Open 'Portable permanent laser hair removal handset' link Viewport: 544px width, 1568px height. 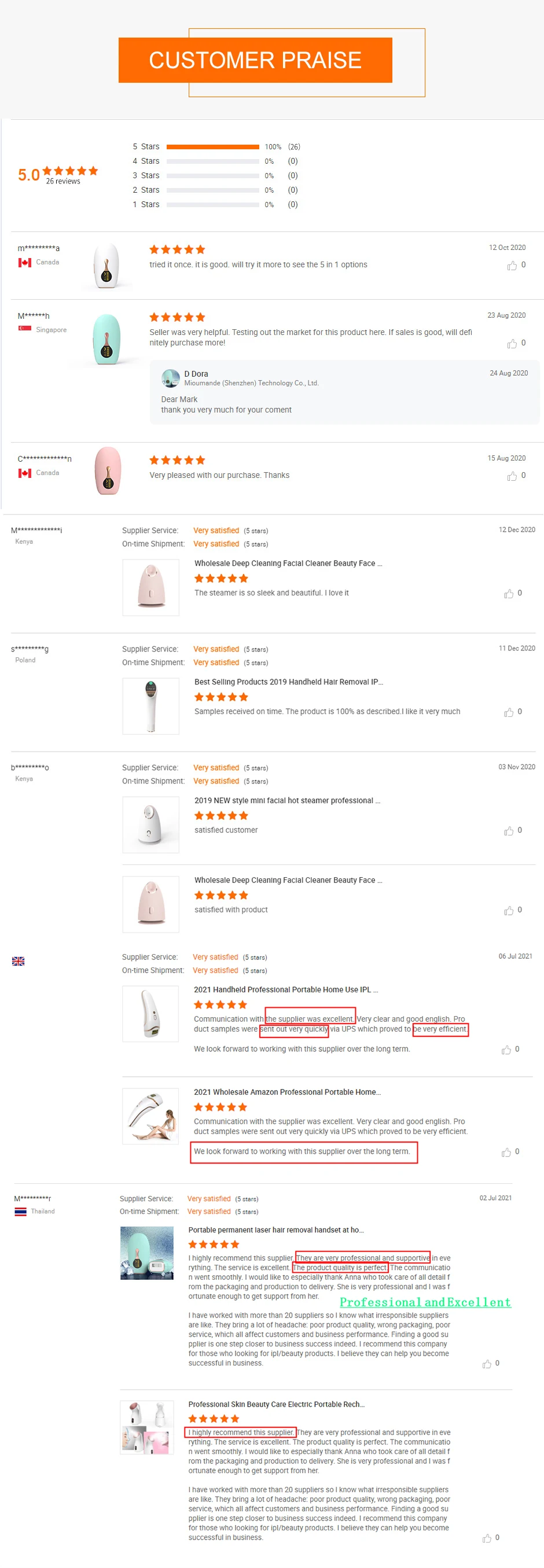(275, 1230)
